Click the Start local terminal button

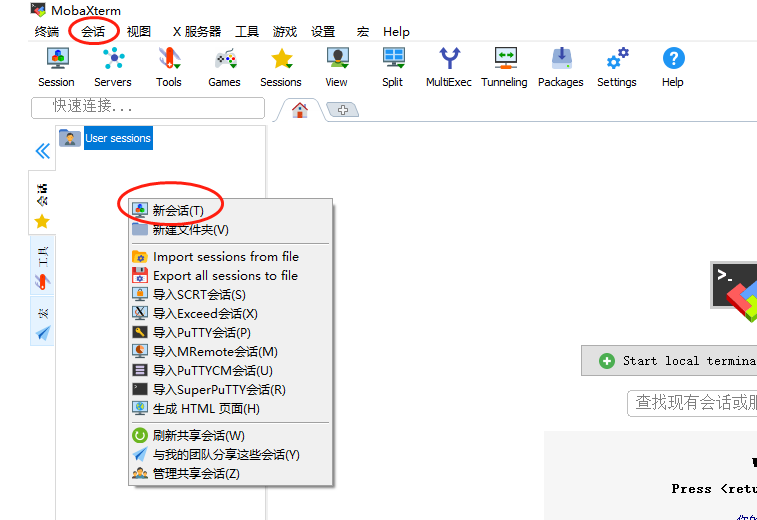click(x=670, y=361)
